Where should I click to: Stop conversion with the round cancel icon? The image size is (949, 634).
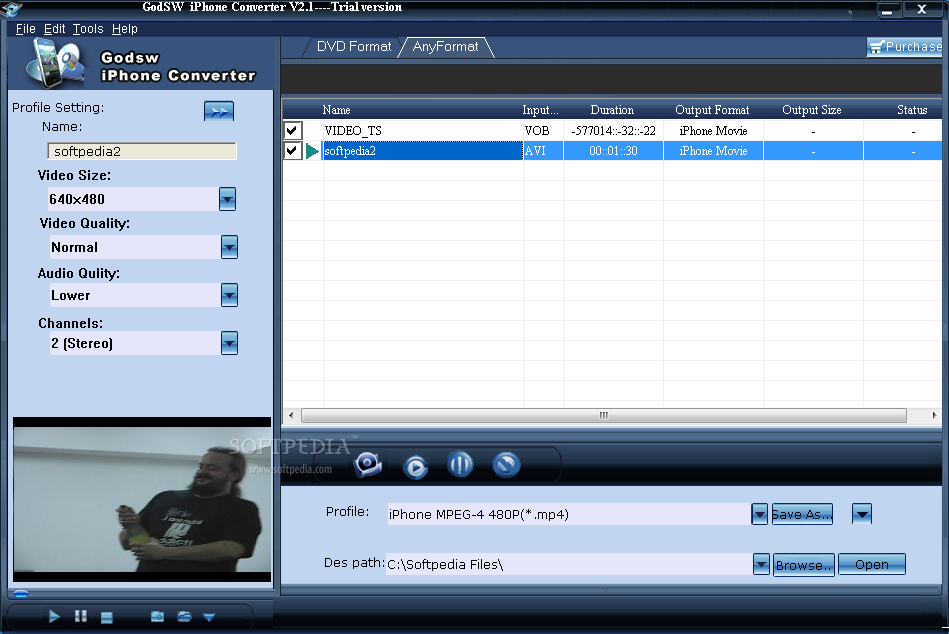(x=506, y=465)
